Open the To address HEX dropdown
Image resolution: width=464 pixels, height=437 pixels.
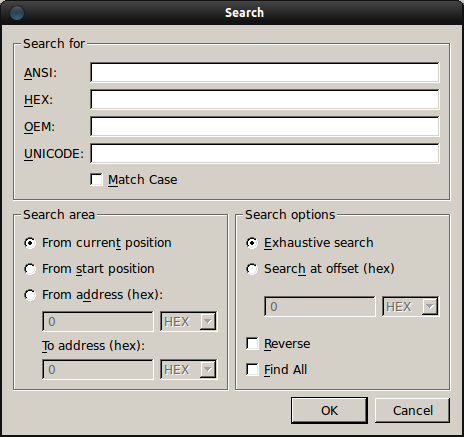189,369
